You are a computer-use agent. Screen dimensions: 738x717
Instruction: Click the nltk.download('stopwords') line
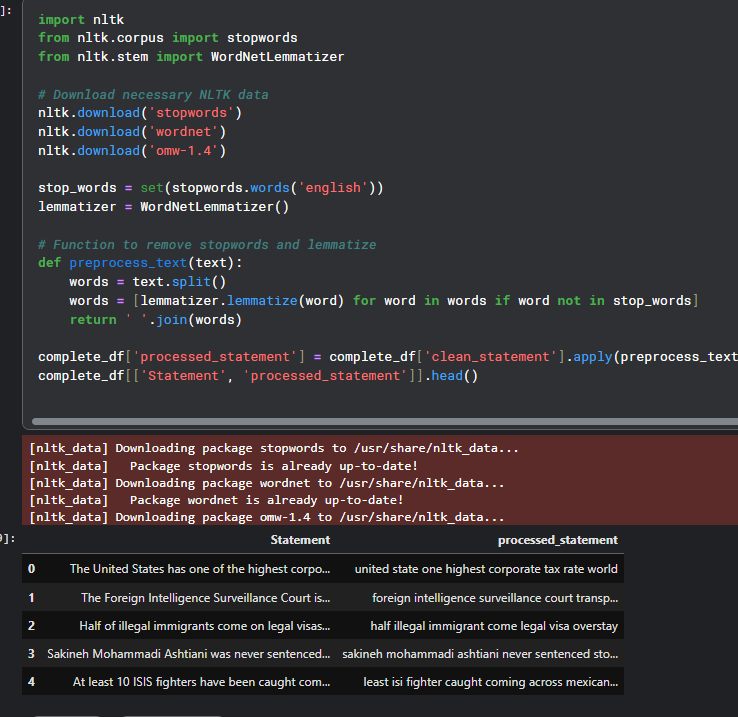[x=140, y=113]
